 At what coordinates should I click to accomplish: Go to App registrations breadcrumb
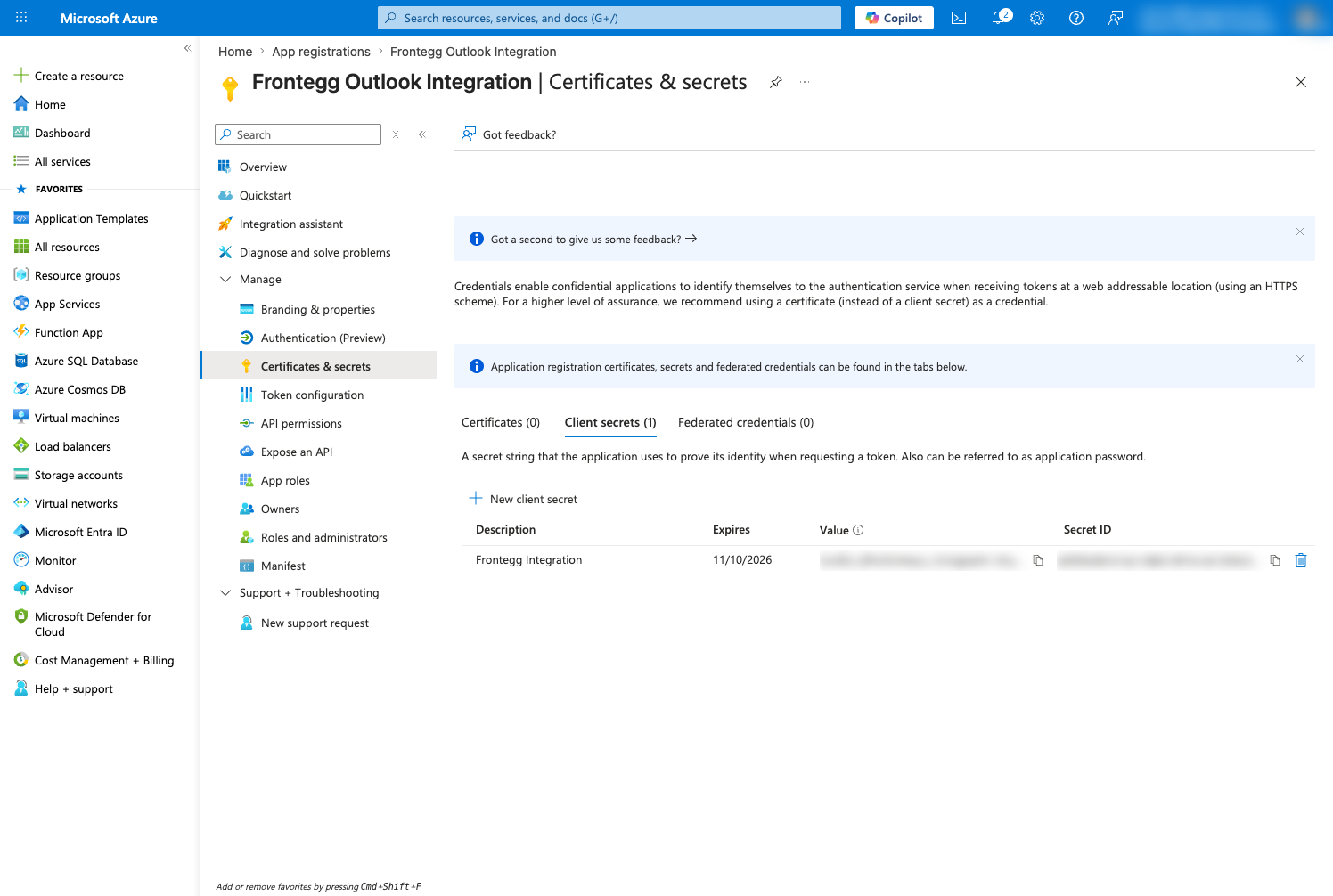[x=321, y=52]
